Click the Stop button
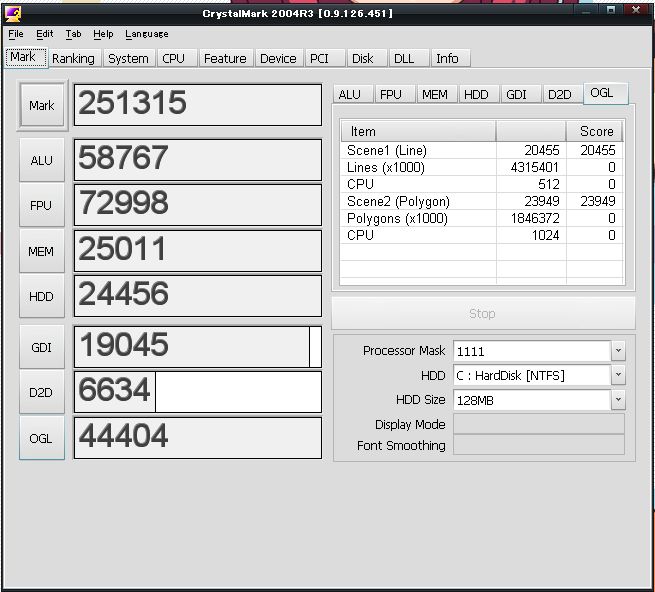 (483, 313)
